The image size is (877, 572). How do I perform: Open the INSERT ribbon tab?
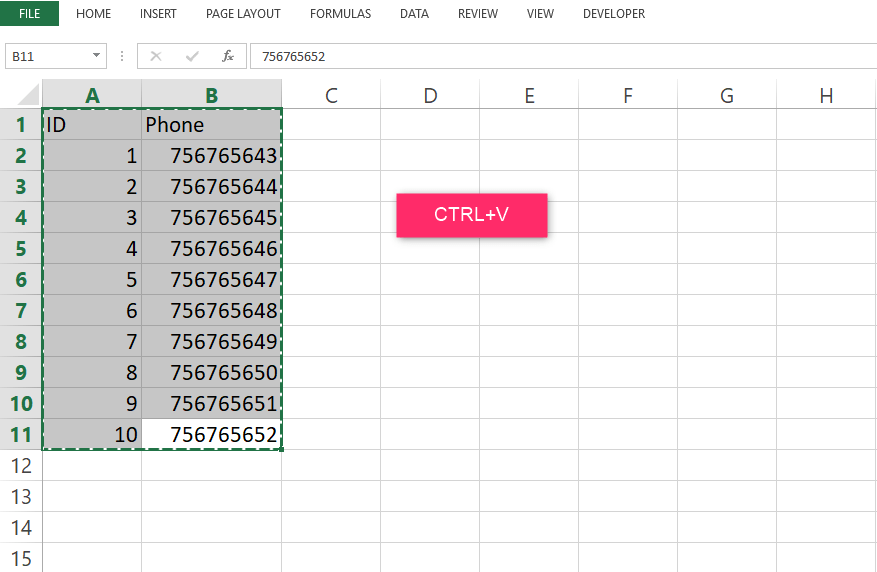[158, 14]
